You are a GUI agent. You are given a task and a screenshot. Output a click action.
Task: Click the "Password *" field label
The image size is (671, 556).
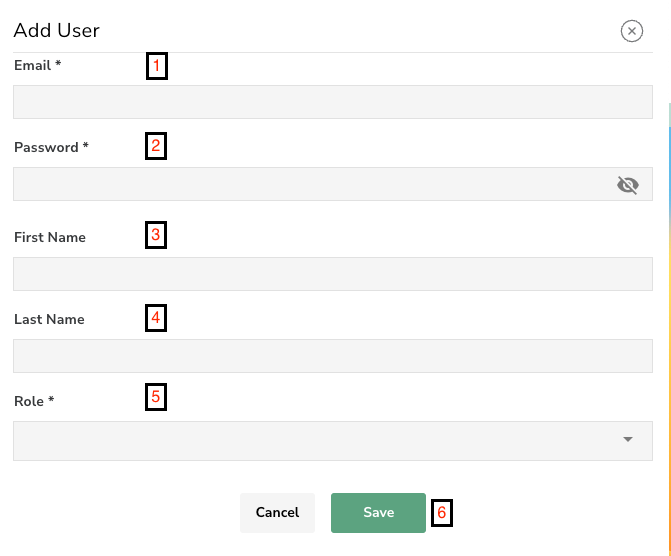click(51, 147)
